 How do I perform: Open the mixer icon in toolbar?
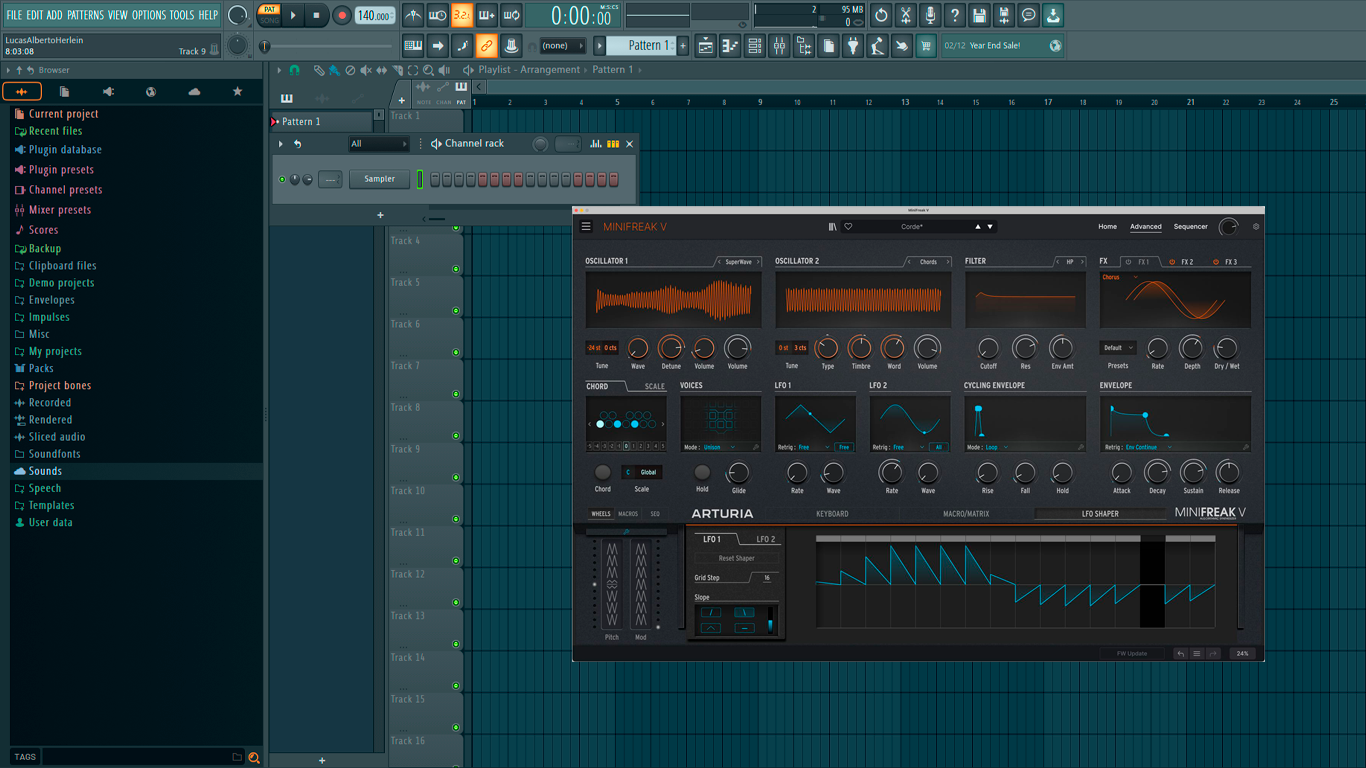779,45
